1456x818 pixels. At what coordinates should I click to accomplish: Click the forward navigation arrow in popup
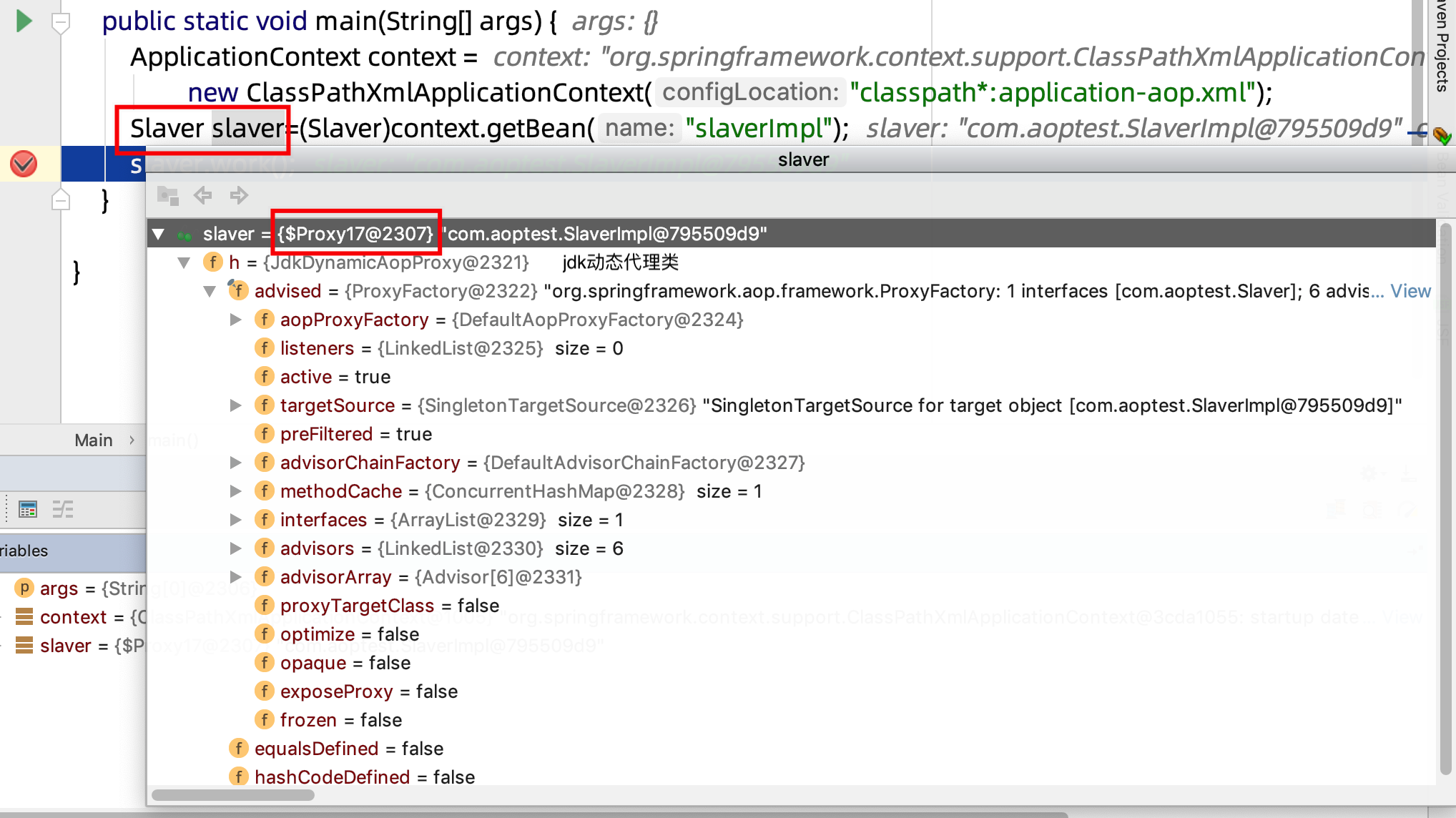(239, 195)
